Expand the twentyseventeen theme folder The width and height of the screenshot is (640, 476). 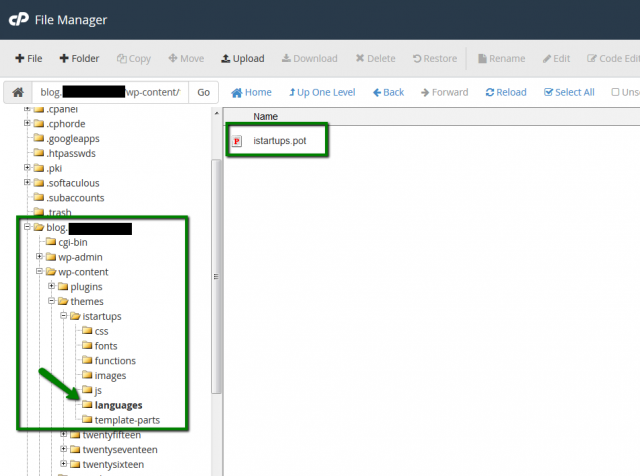pyautogui.click(x=64, y=449)
